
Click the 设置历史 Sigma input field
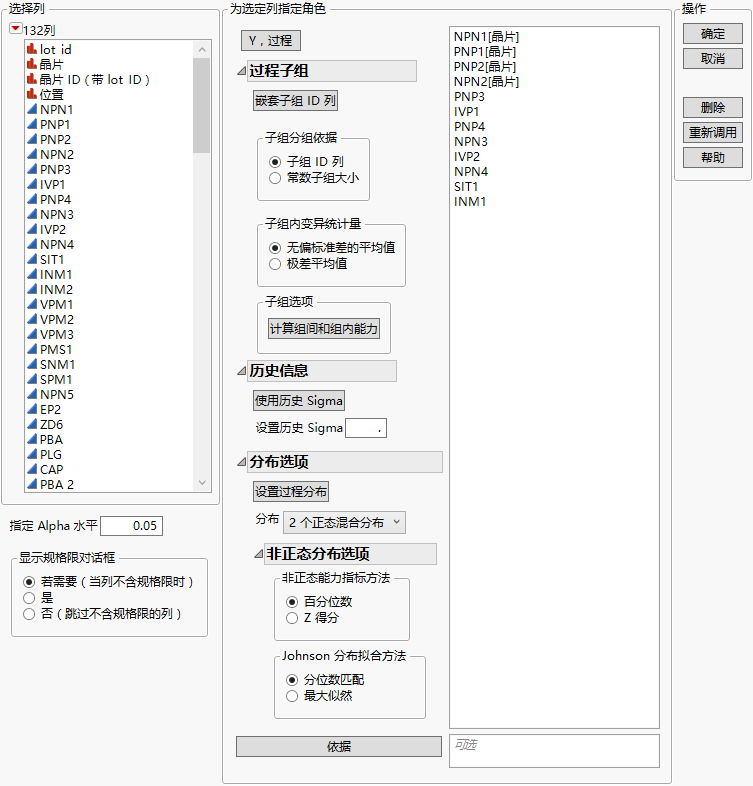(x=366, y=428)
